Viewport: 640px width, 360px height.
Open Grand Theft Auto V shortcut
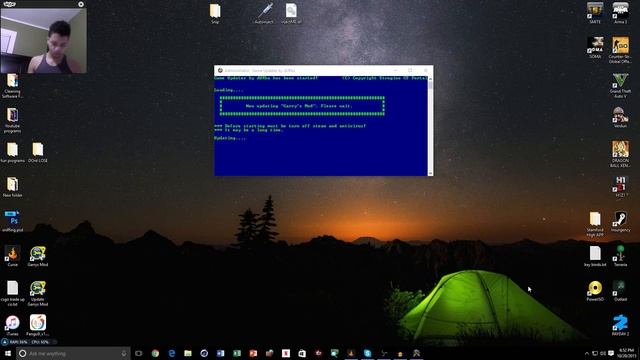(620, 85)
